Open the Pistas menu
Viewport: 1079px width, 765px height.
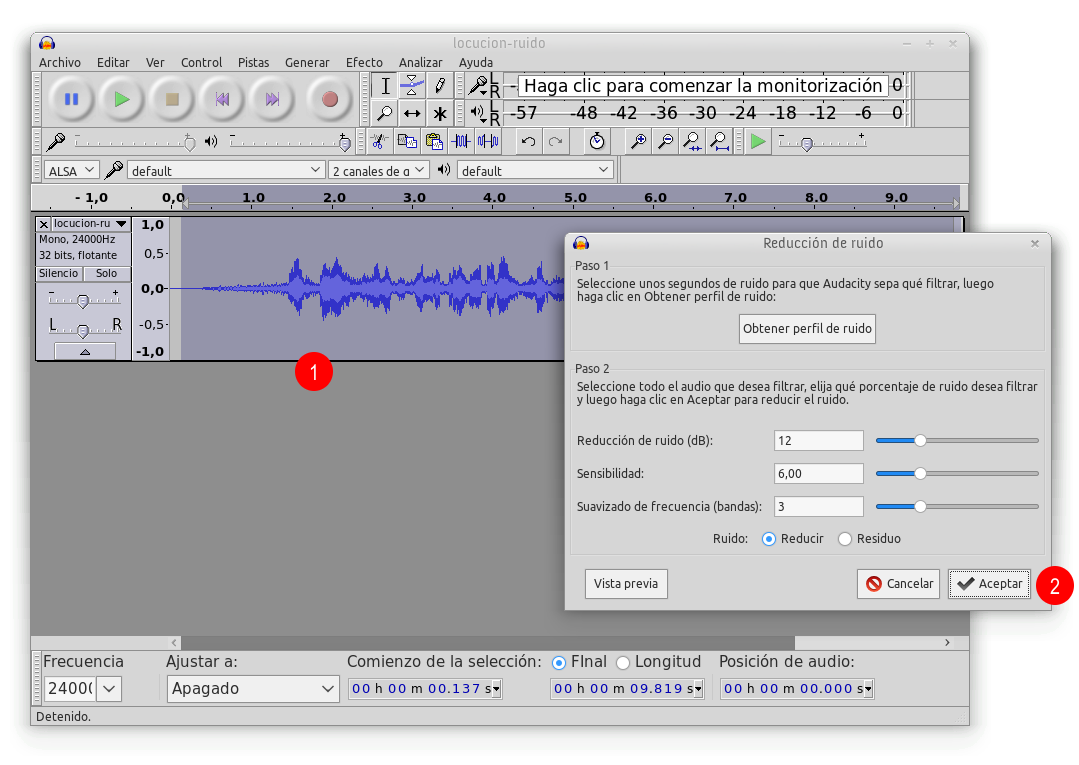253,63
